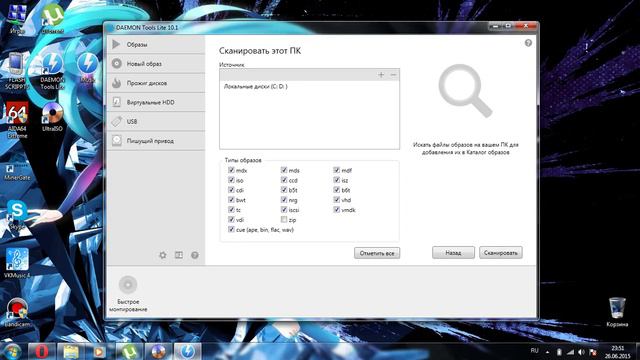Open Виртуальные HDD section

click(x=156, y=102)
